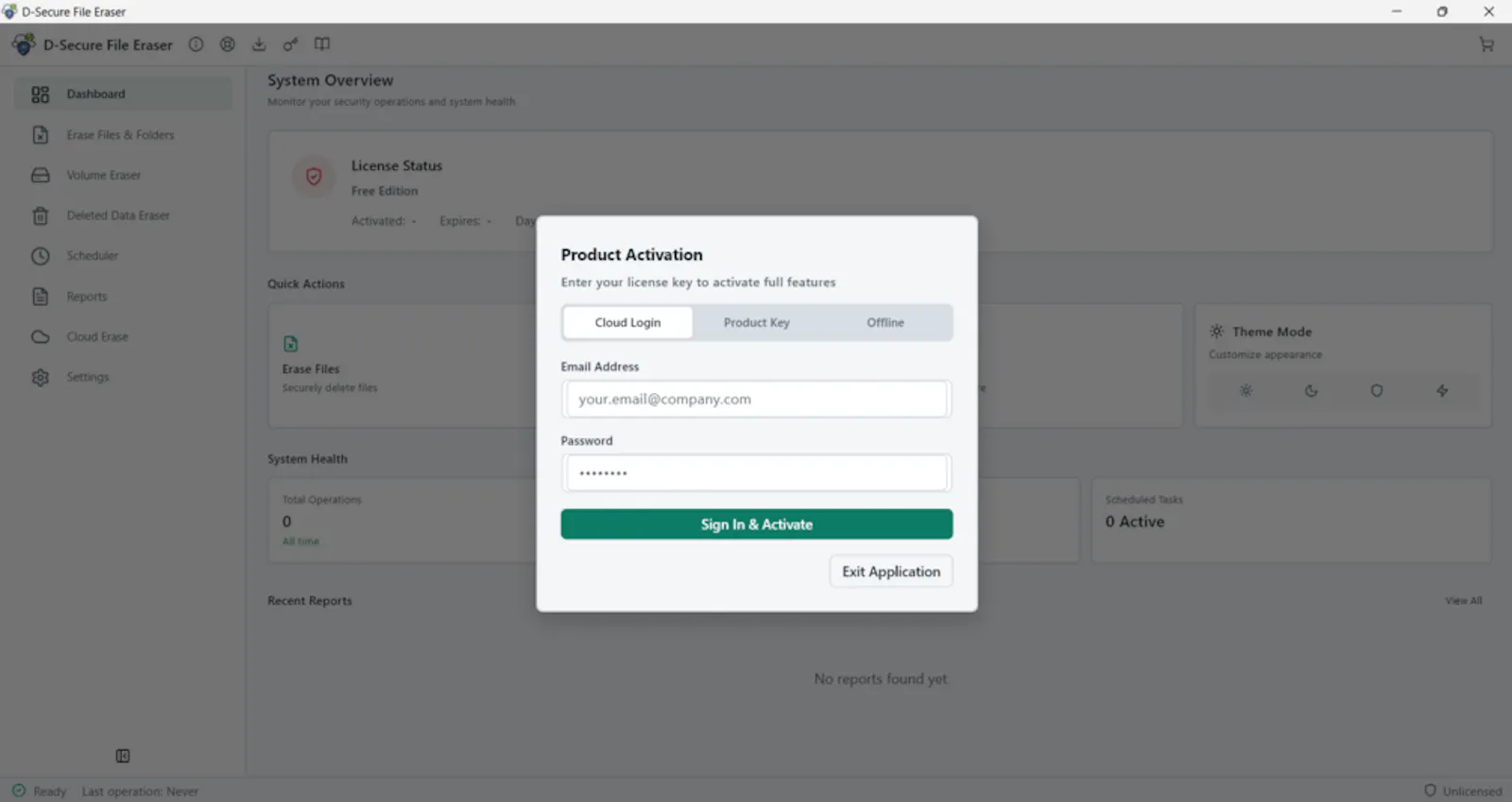Click the Email Address input field
The width and height of the screenshot is (1512, 802).
coord(757,400)
